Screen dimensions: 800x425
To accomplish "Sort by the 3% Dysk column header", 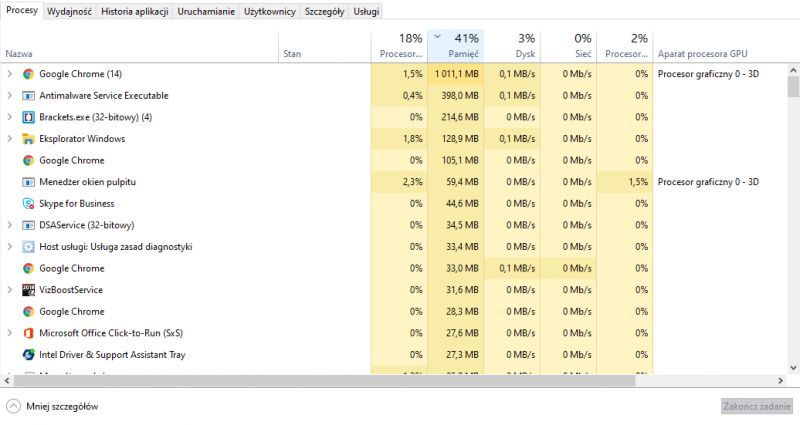I will coord(512,46).
